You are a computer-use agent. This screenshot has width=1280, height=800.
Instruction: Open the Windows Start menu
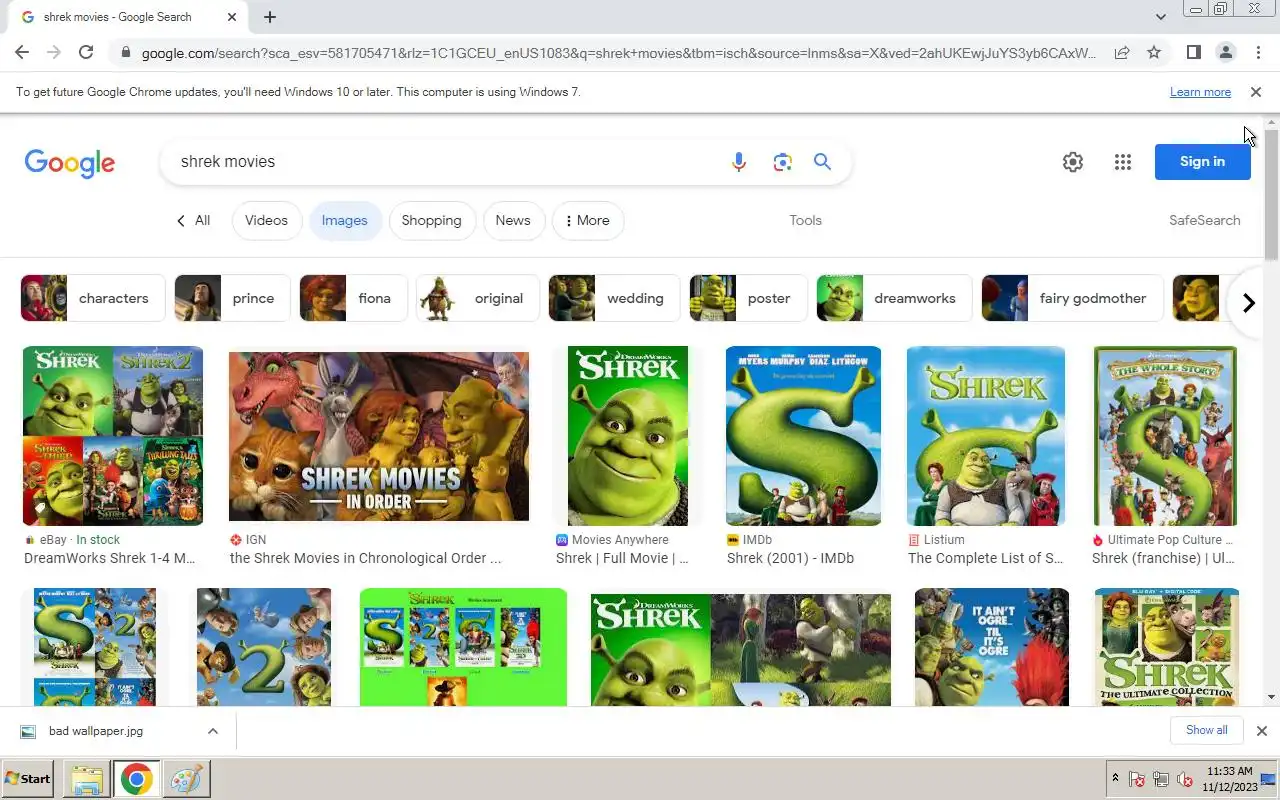27,779
